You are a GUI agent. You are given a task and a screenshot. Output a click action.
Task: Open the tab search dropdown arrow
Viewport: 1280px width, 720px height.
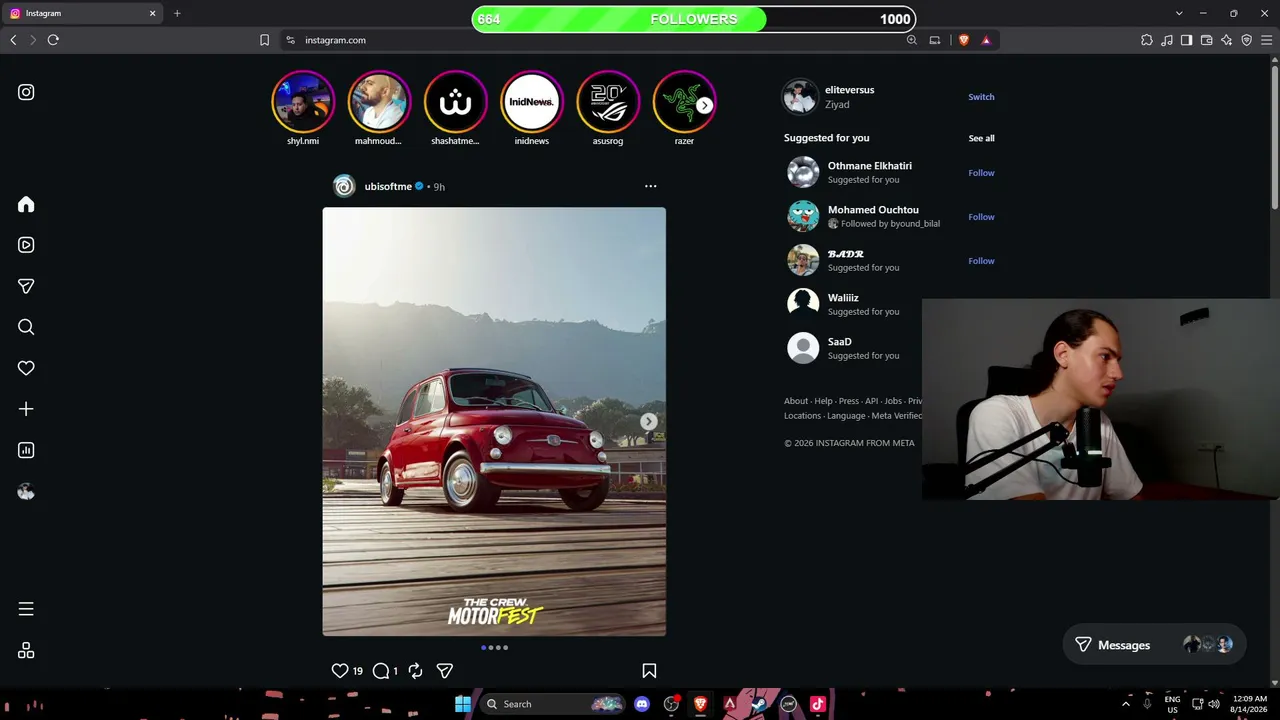pos(1179,13)
